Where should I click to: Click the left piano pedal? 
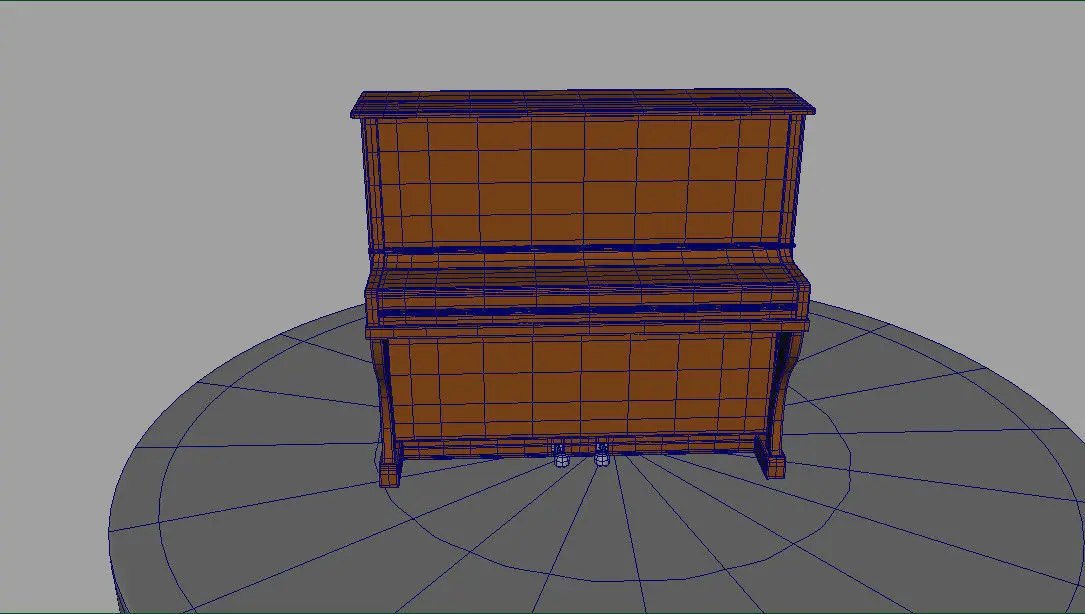pyautogui.click(x=560, y=455)
